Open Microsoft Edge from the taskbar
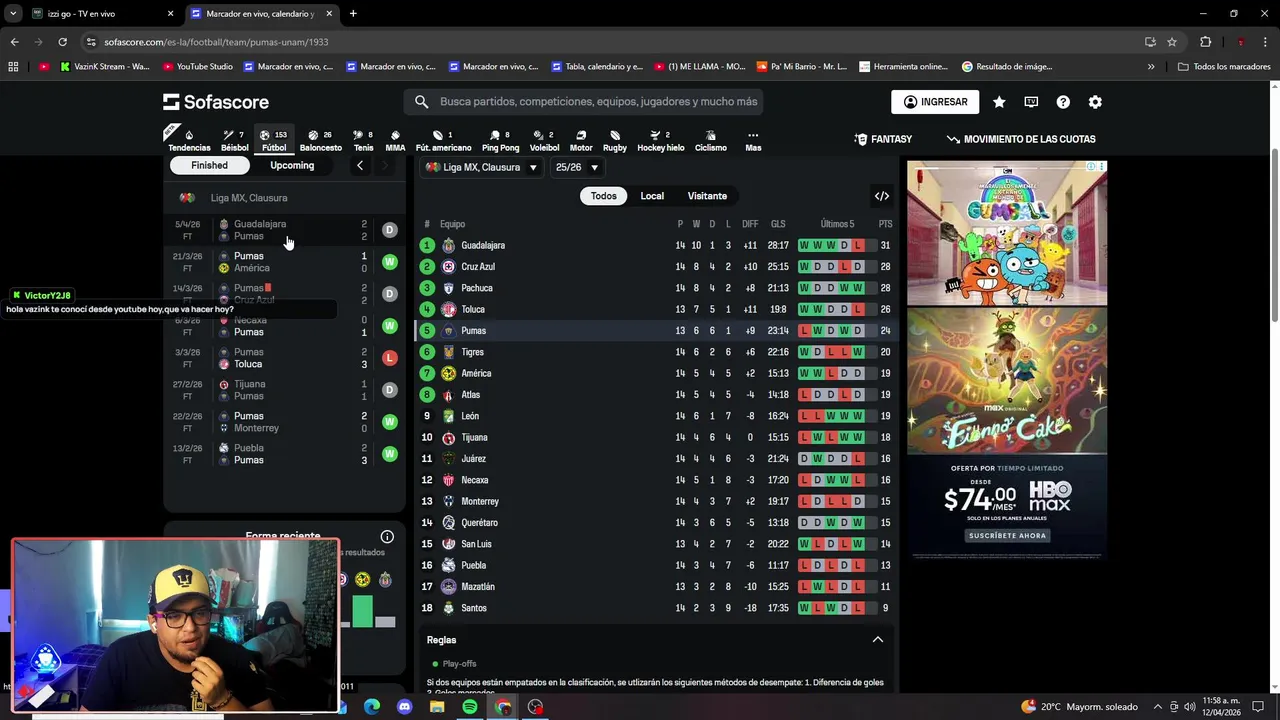This screenshot has height=720, width=1280. click(x=371, y=707)
